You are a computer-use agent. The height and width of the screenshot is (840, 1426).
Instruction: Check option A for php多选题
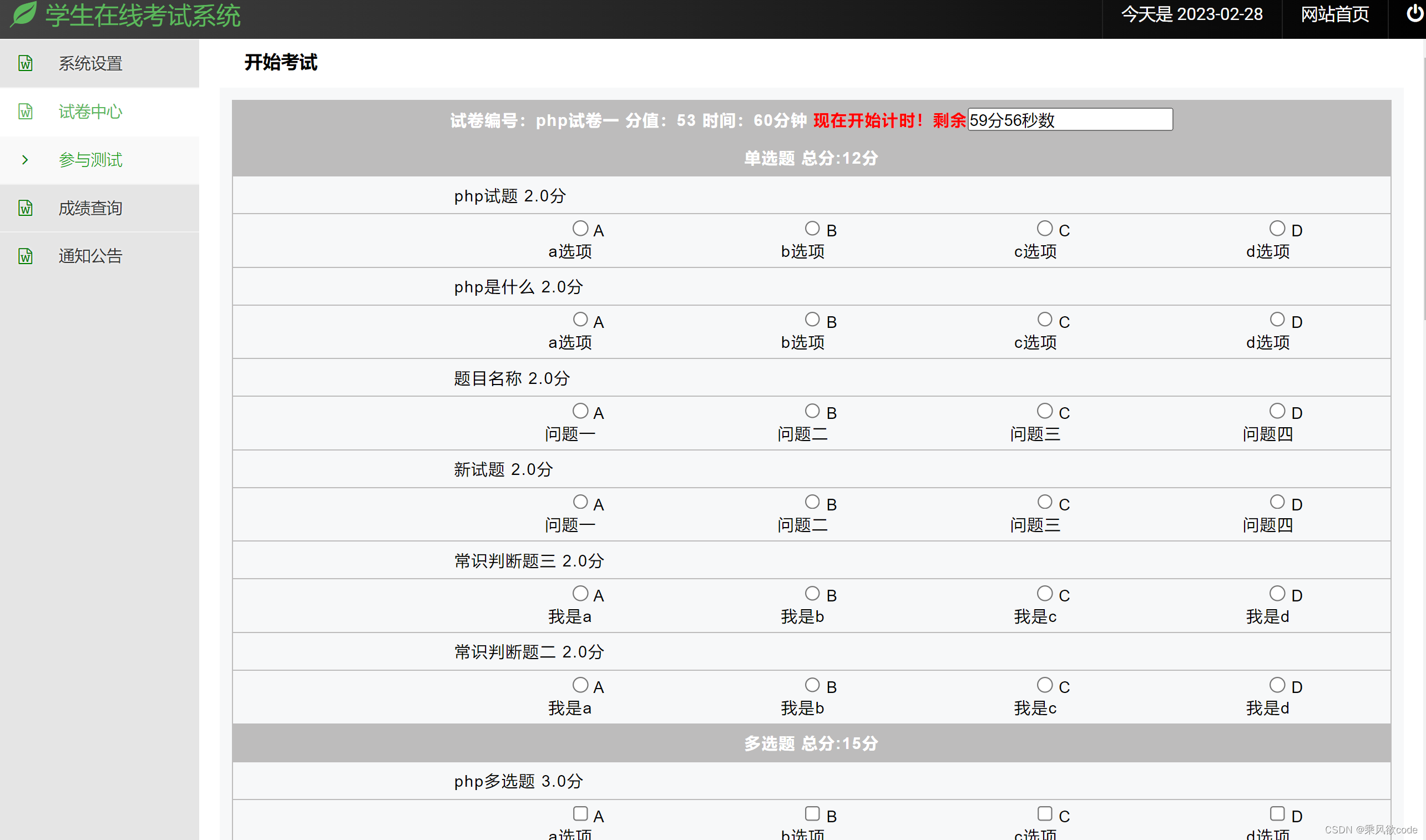click(x=580, y=813)
